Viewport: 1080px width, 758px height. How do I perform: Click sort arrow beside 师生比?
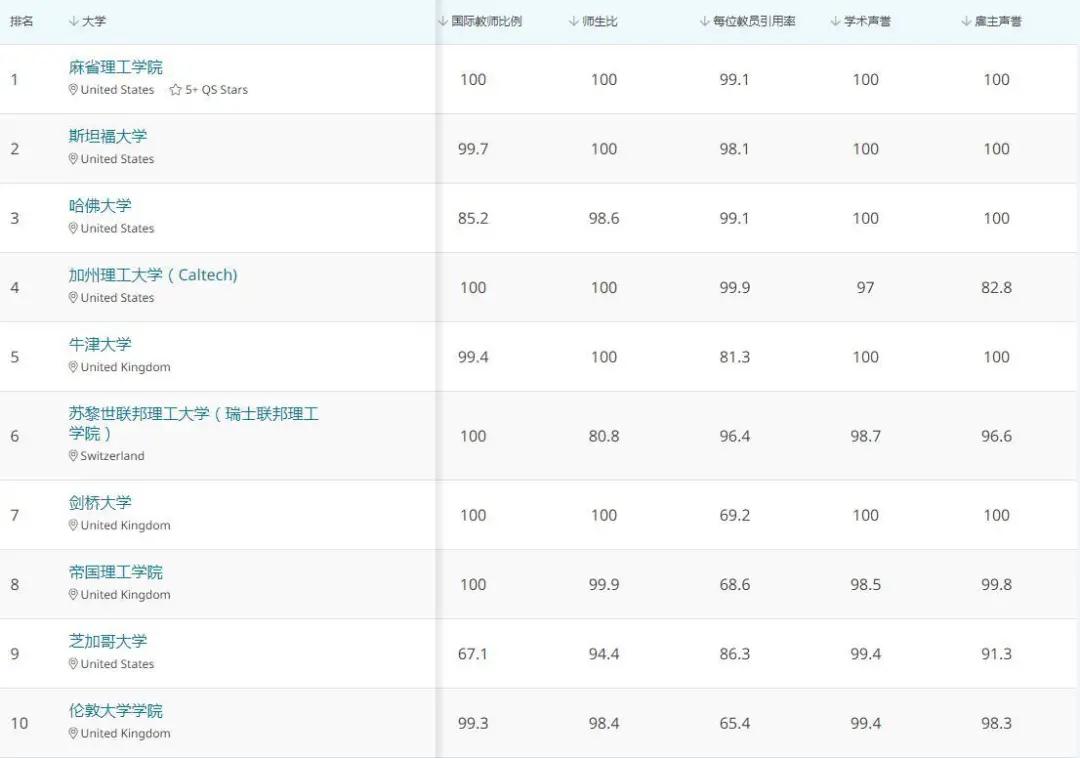pyautogui.click(x=574, y=21)
